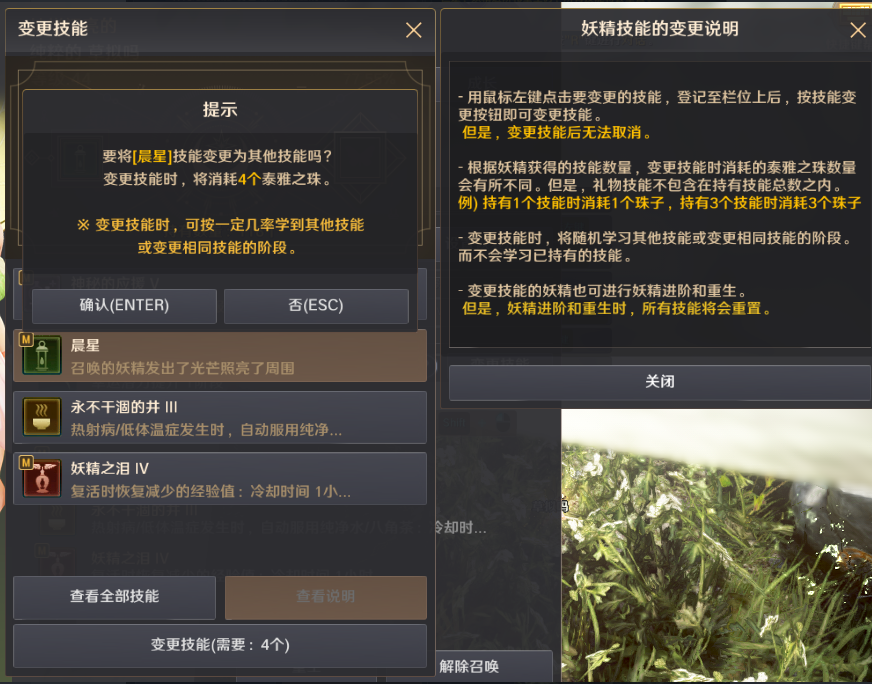The height and width of the screenshot is (684, 872).
Task: Click the 妖精技能的变更说明 title bar
Action: point(660,28)
